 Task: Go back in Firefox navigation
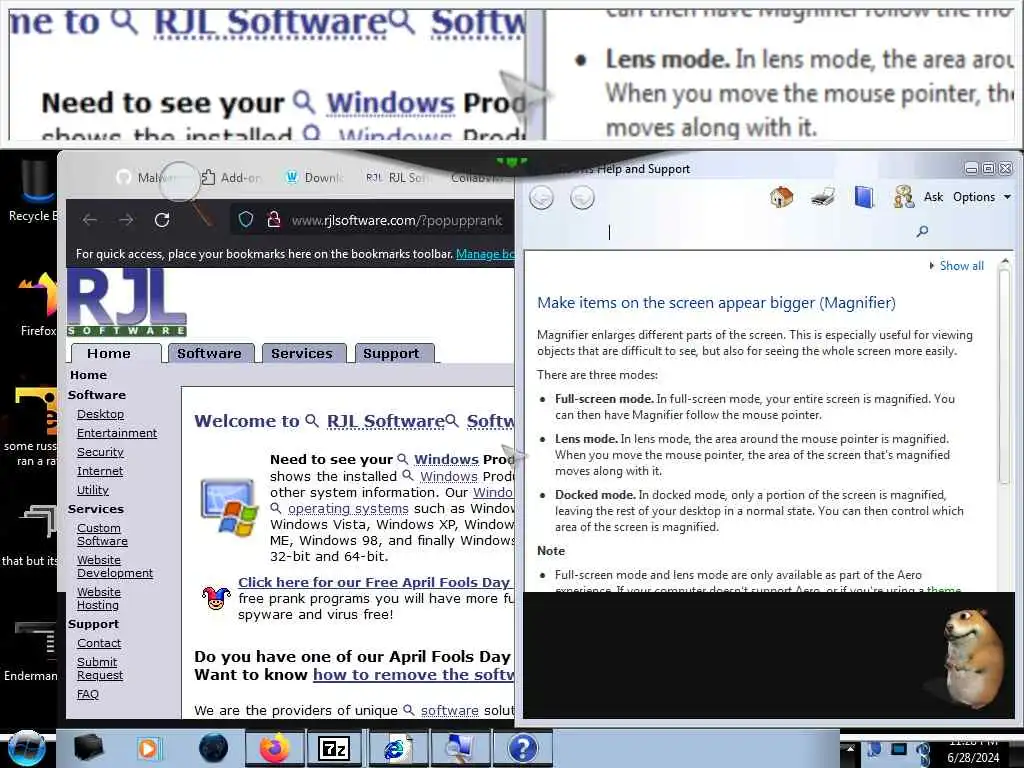pos(90,220)
